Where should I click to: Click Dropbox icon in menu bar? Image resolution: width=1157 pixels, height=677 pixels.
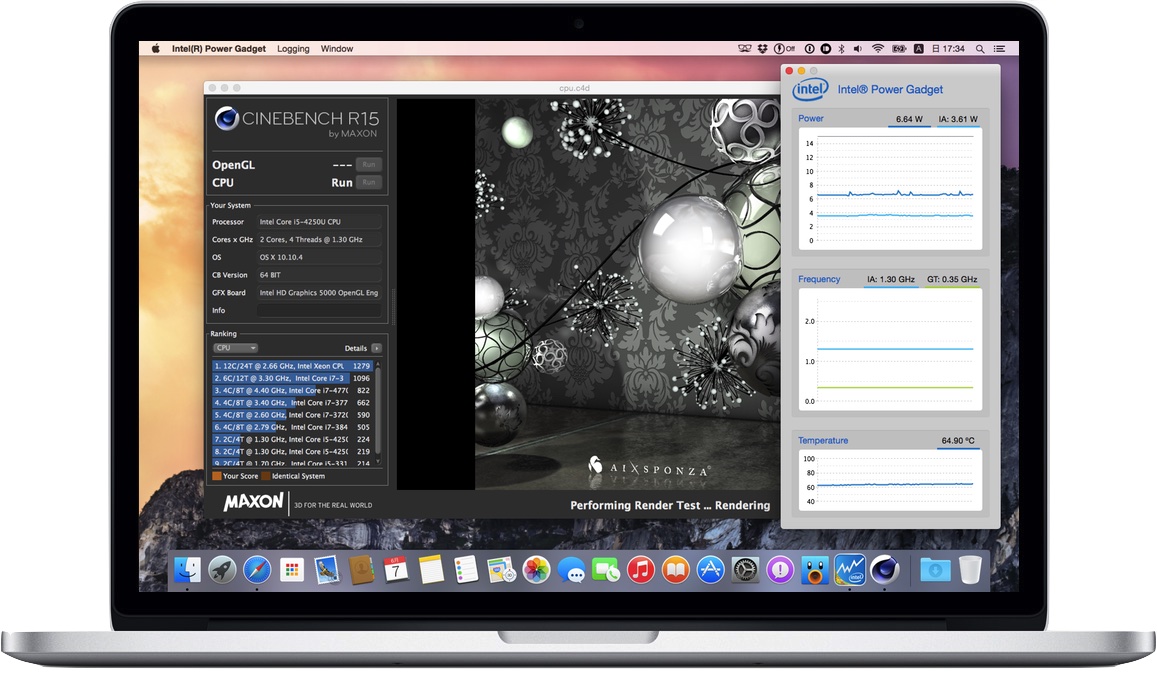click(x=764, y=49)
